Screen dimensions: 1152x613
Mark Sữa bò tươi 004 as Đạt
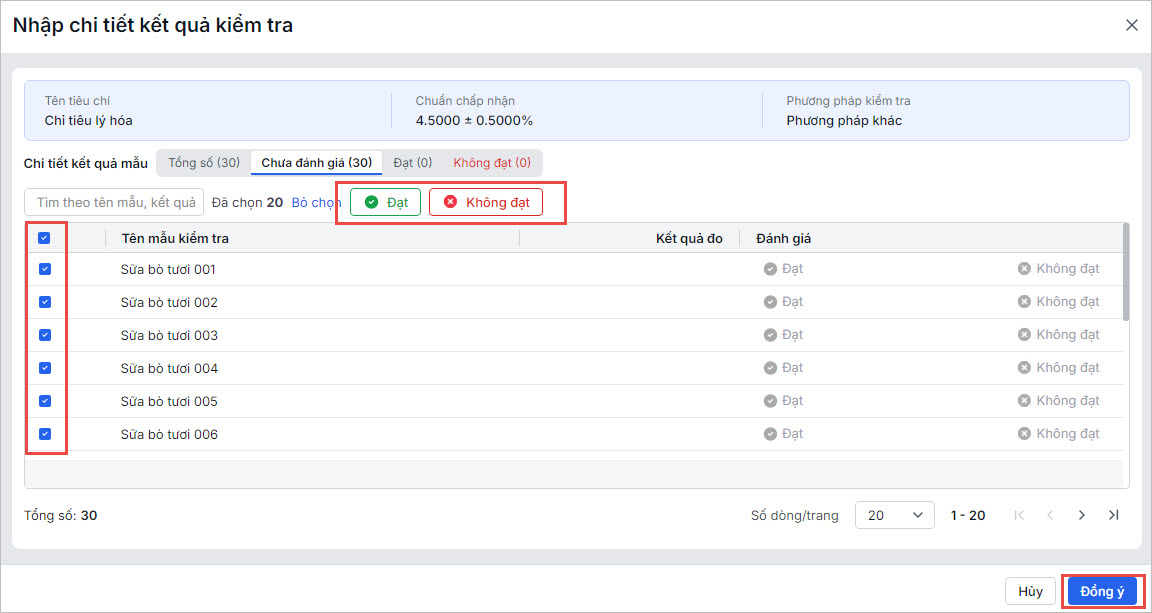point(784,368)
